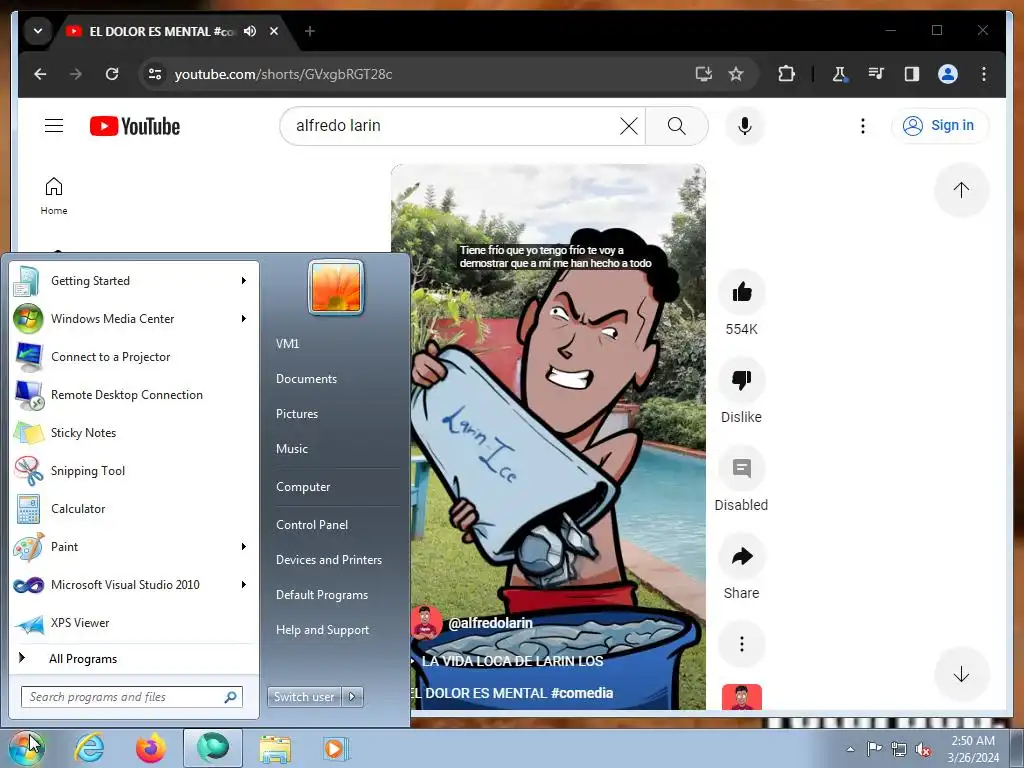1024x768 pixels.
Task: Click the disabled comments icon
Action: click(x=742, y=468)
